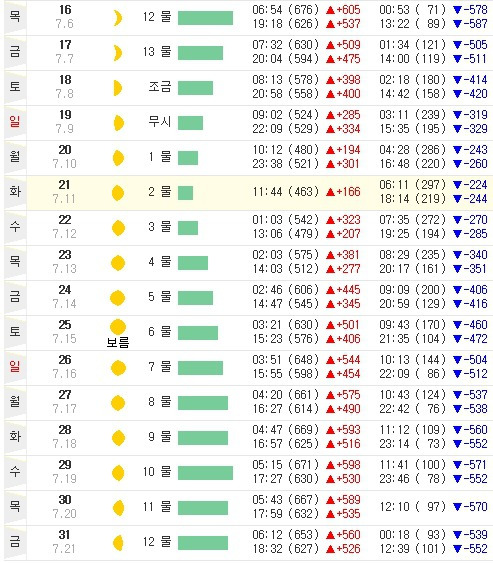Click the lunar date 7.15
The width and height of the screenshot is (493, 563).
click(x=65, y=339)
